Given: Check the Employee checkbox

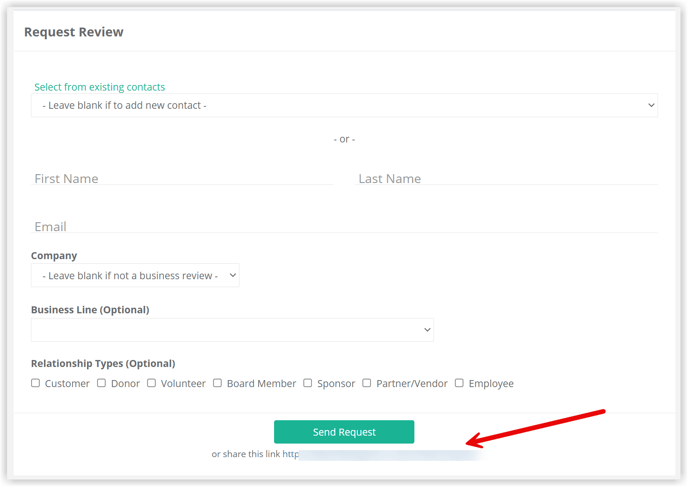Looking at the screenshot, I should tap(459, 383).
